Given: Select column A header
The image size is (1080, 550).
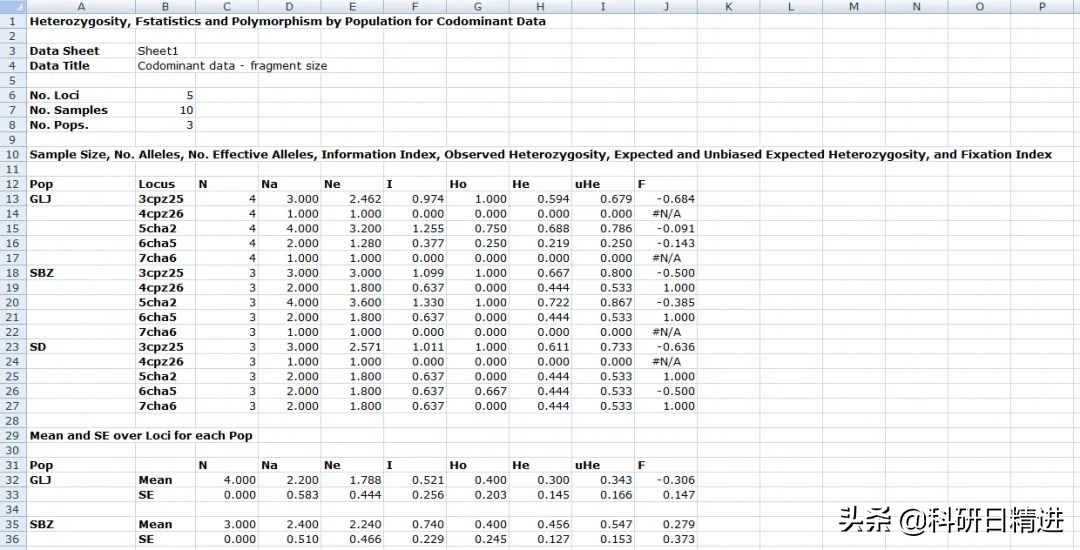Looking at the screenshot, I should pos(81,6).
